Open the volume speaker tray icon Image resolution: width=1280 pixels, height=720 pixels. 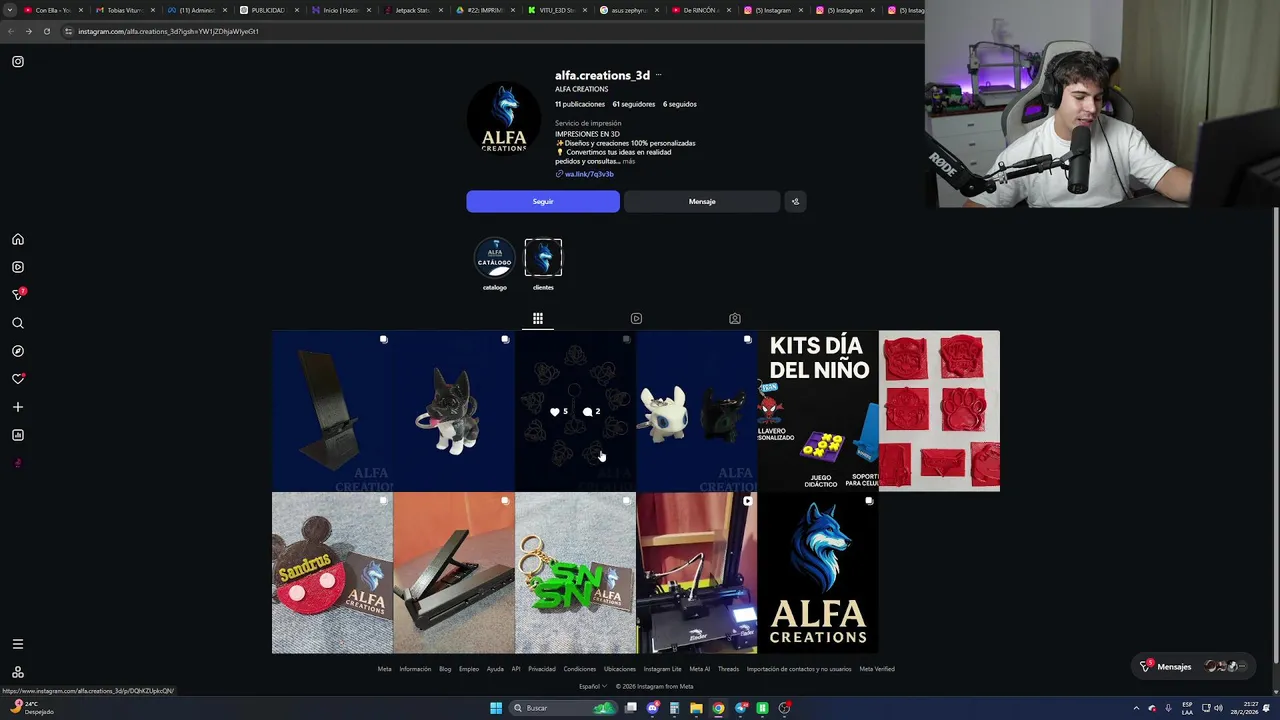1218,708
